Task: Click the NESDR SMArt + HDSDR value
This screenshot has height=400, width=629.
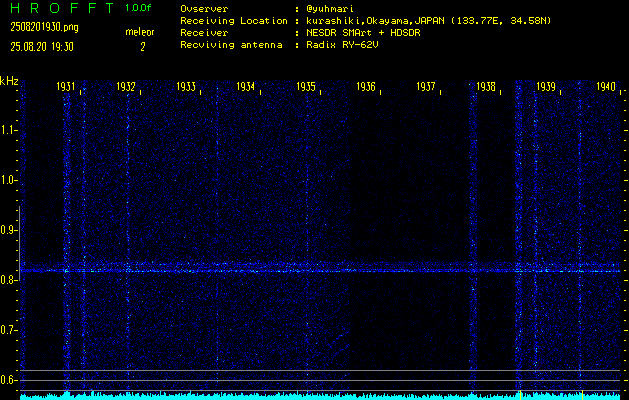Action: coord(363,33)
